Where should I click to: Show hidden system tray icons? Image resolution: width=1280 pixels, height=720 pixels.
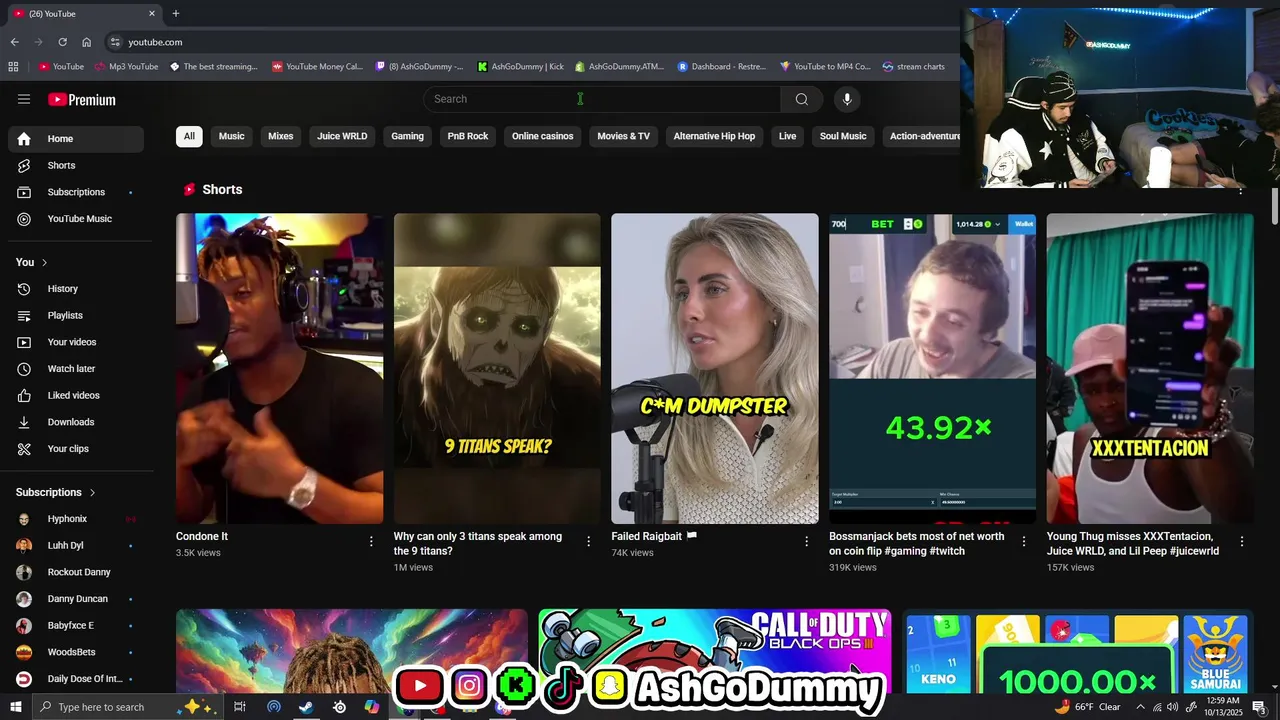pos(1140,707)
